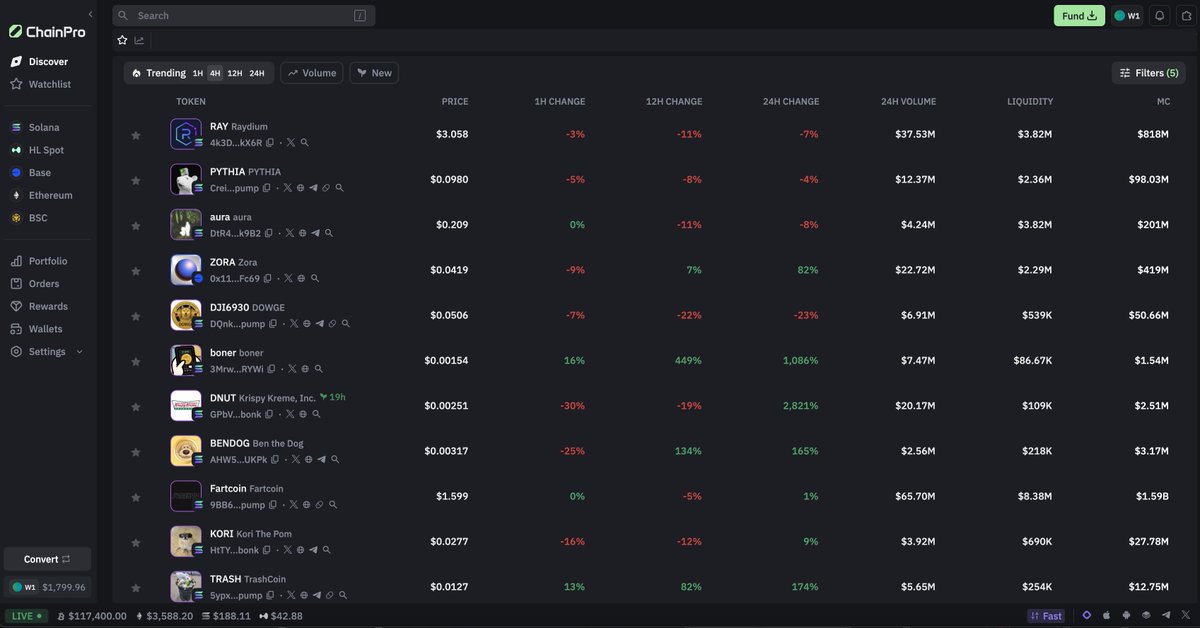Open the chart icon beside the star tab

(x=139, y=40)
